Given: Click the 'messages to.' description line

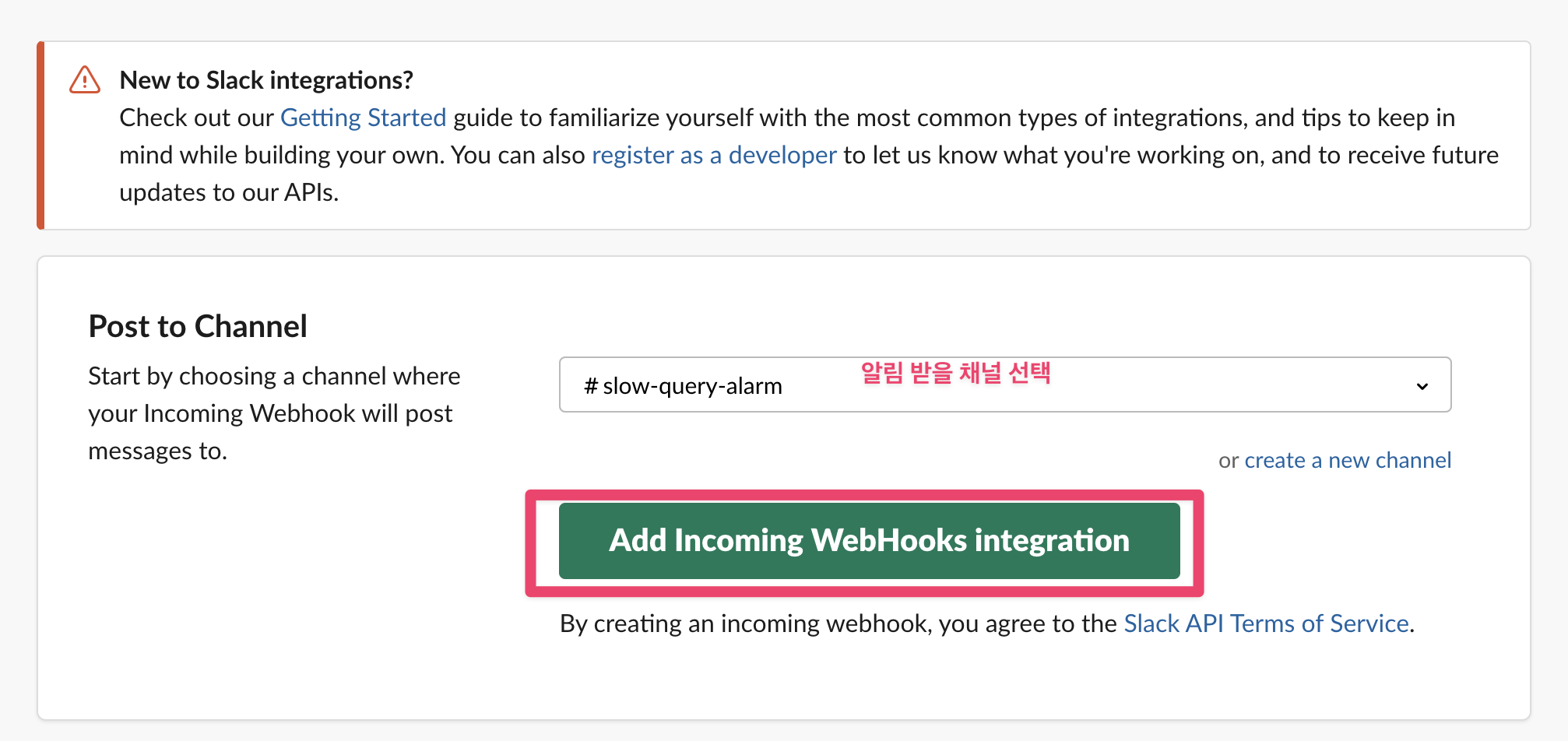Looking at the screenshot, I should tap(157, 451).
